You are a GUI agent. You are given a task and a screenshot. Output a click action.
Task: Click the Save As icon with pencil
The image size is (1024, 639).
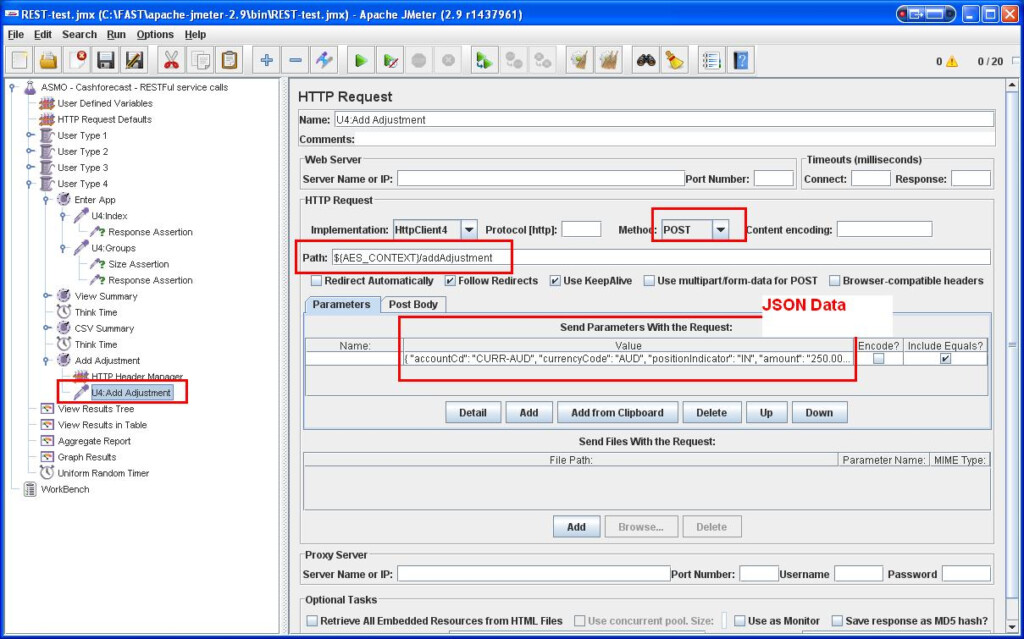[x=135, y=61]
